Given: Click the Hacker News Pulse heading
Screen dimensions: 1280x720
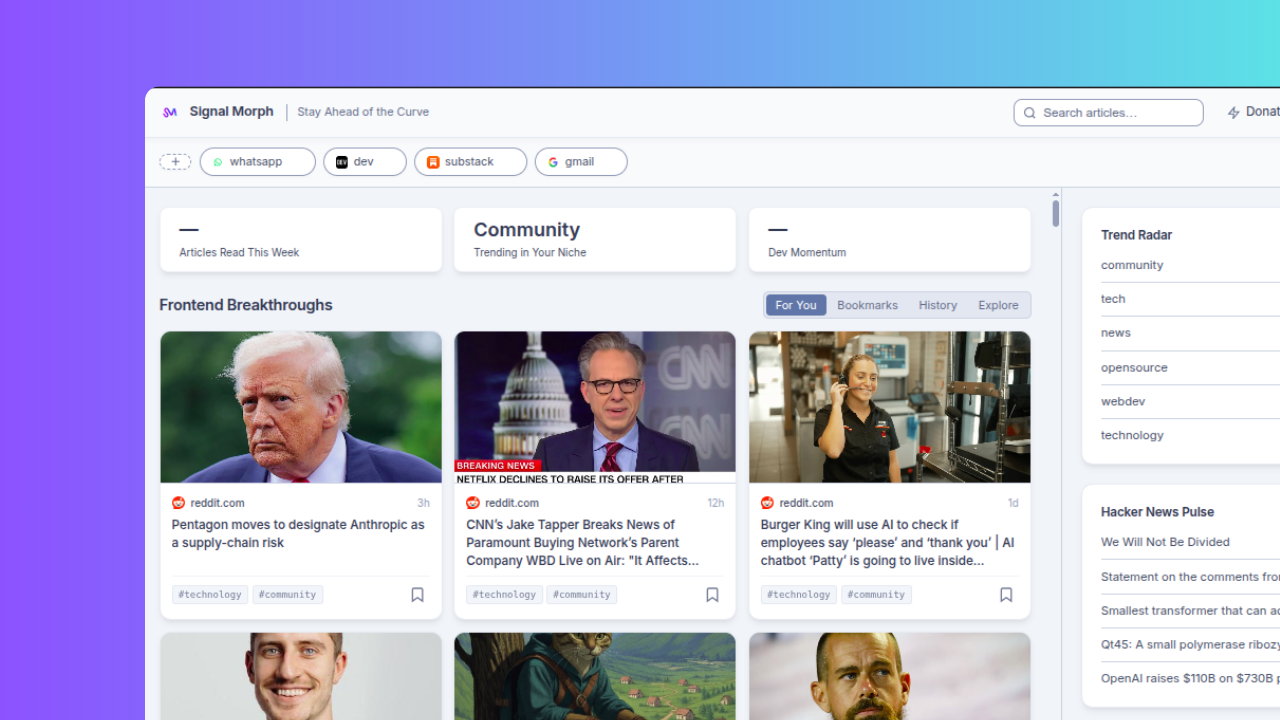Looking at the screenshot, I should (x=1157, y=512).
